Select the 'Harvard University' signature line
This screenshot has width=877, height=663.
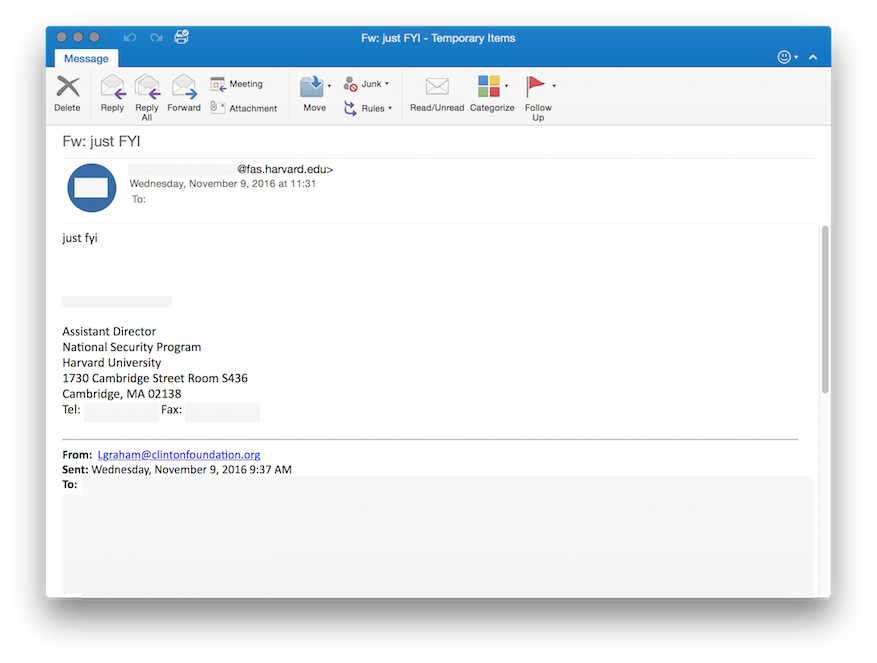111,363
